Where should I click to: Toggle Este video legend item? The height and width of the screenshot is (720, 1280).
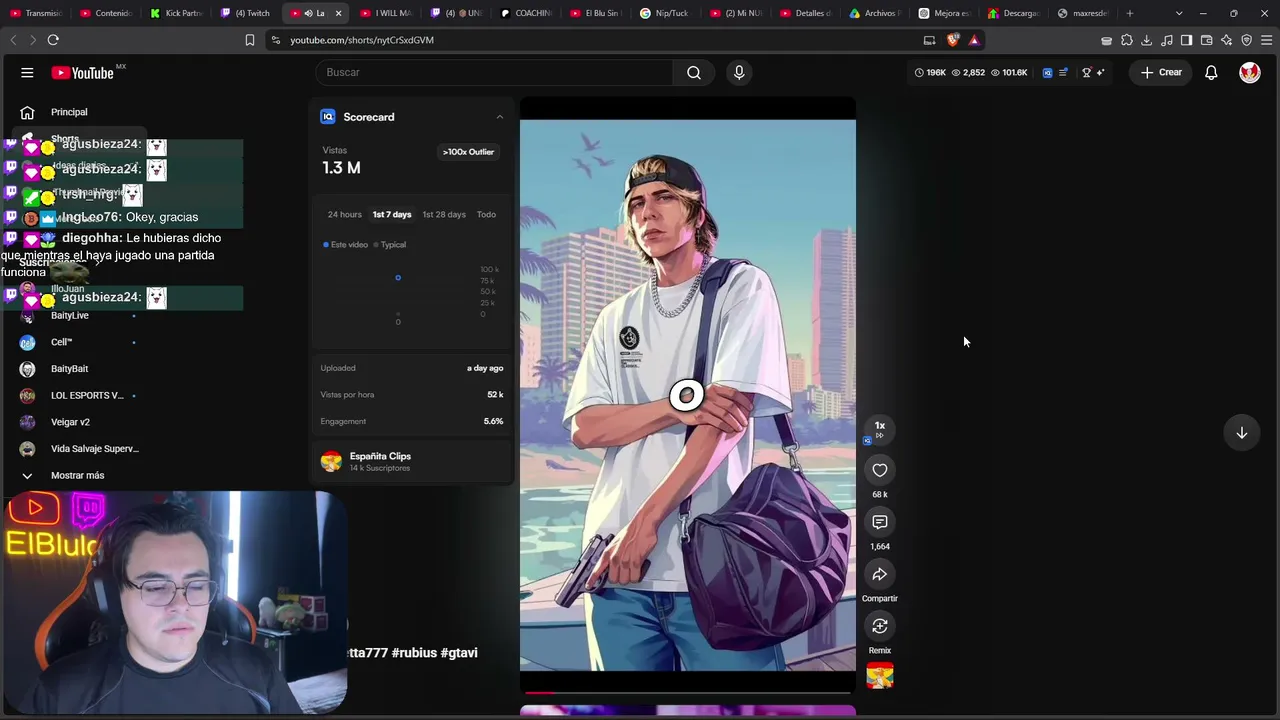[345, 245]
